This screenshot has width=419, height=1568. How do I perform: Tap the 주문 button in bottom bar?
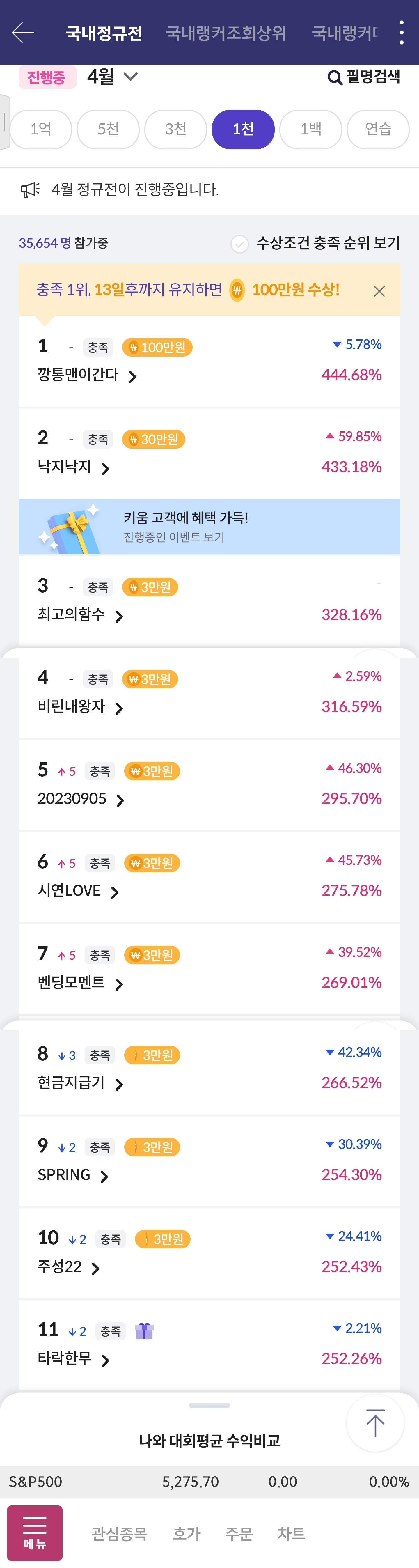tap(238, 1533)
